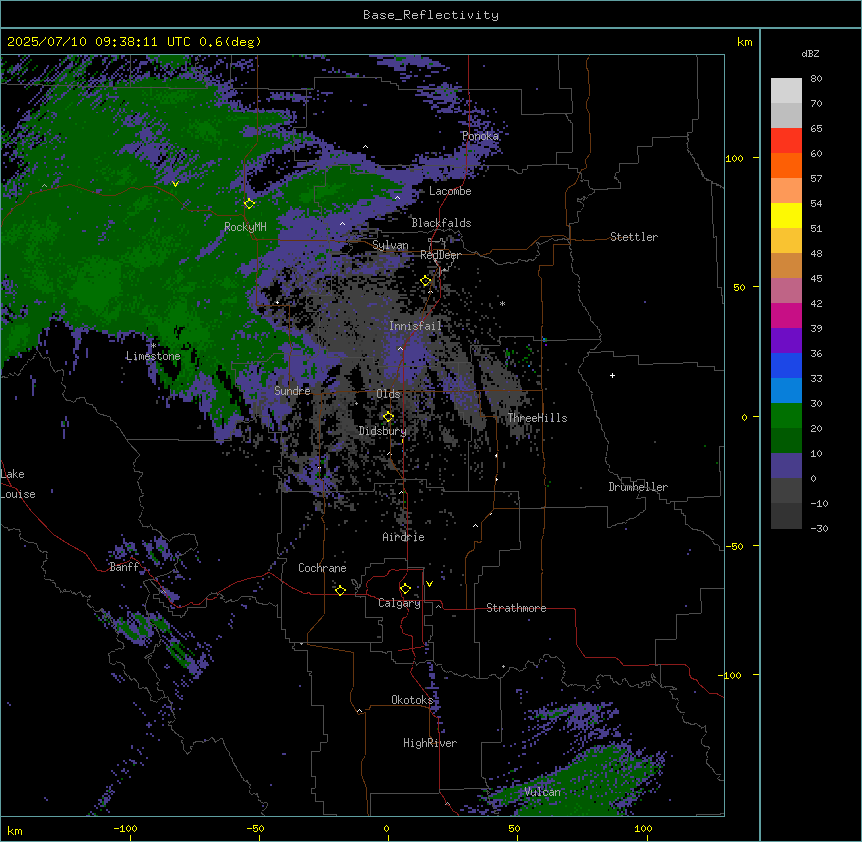Click the Cochrane label
This screenshot has width=862, height=842.
322,568
